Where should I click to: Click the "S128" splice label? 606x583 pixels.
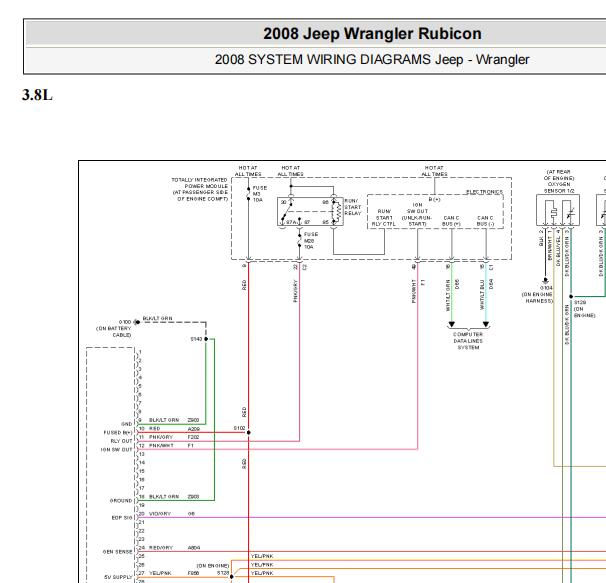[x=222, y=573]
